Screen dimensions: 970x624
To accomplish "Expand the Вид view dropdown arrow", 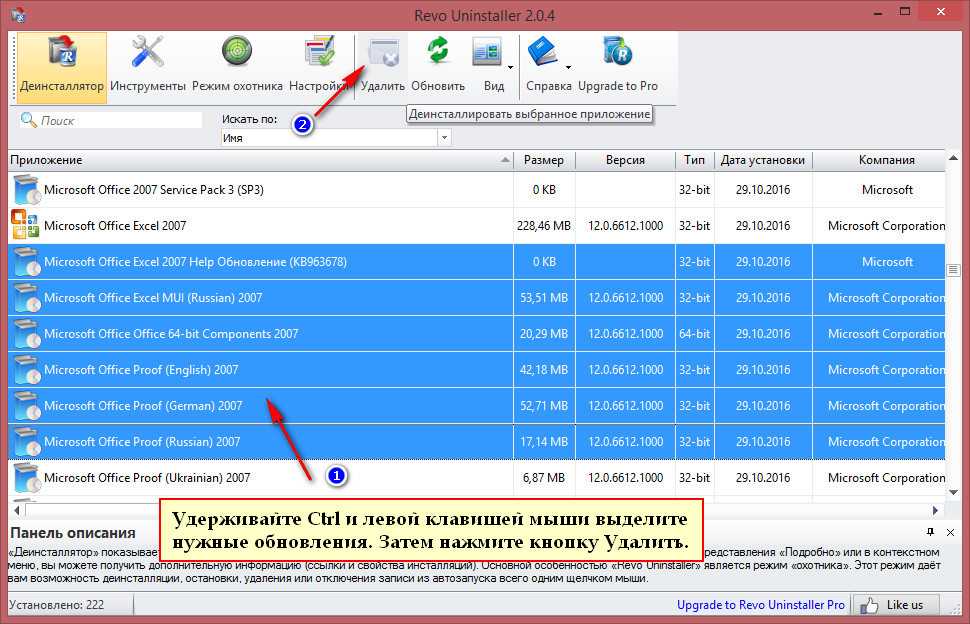I will coord(511,68).
